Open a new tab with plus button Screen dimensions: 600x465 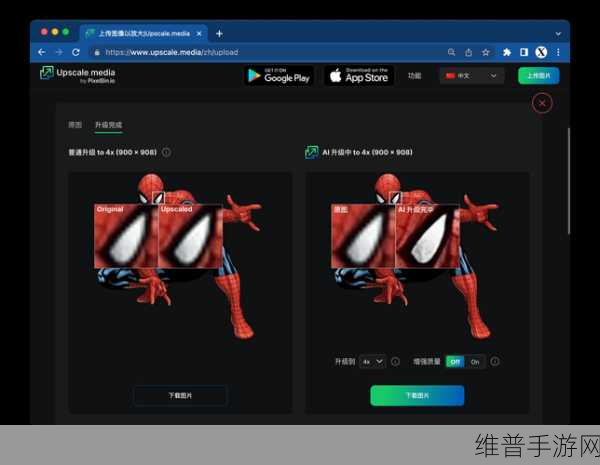[219, 34]
